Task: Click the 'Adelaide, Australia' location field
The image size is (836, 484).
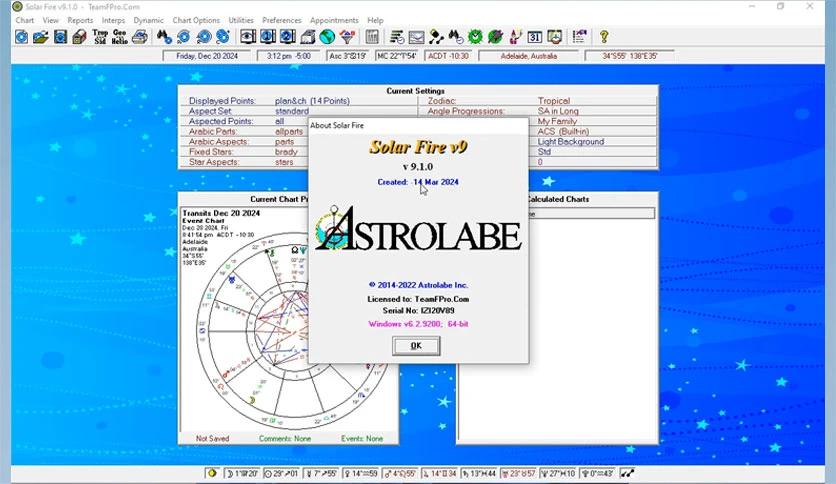Action: [x=528, y=56]
